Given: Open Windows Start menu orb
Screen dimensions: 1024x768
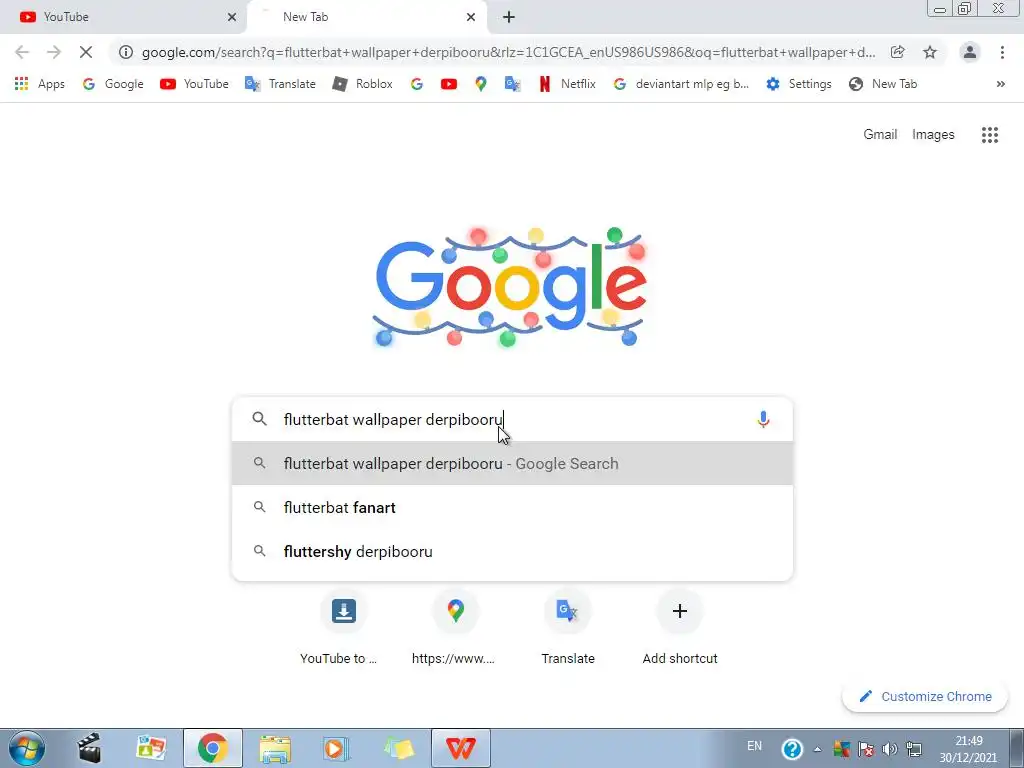Looking at the screenshot, I should click(x=26, y=748).
